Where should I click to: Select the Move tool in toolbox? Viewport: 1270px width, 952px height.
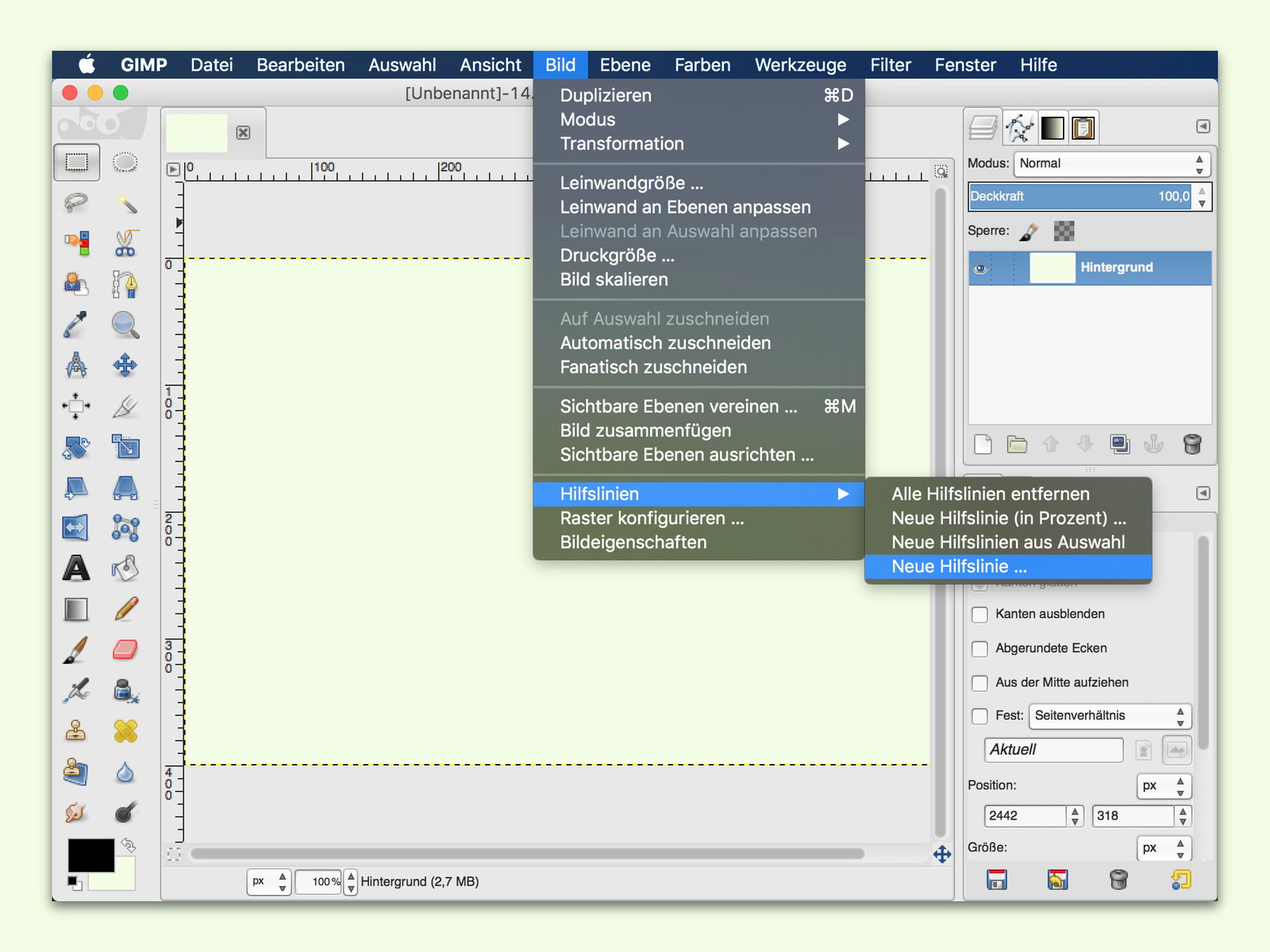click(x=125, y=365)
